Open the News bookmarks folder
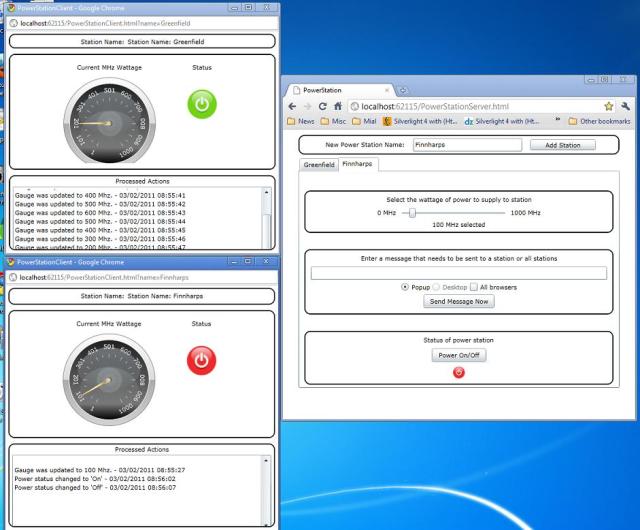The width and height of the screenshot is (640, 530). point(301,121)
